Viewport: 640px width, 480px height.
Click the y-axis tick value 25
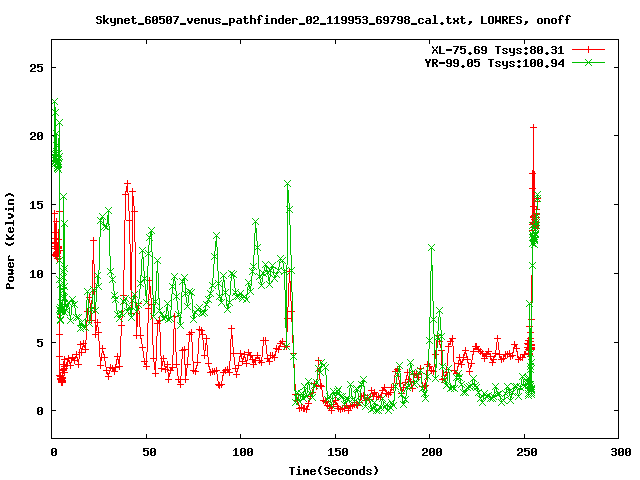pos(36,68)
